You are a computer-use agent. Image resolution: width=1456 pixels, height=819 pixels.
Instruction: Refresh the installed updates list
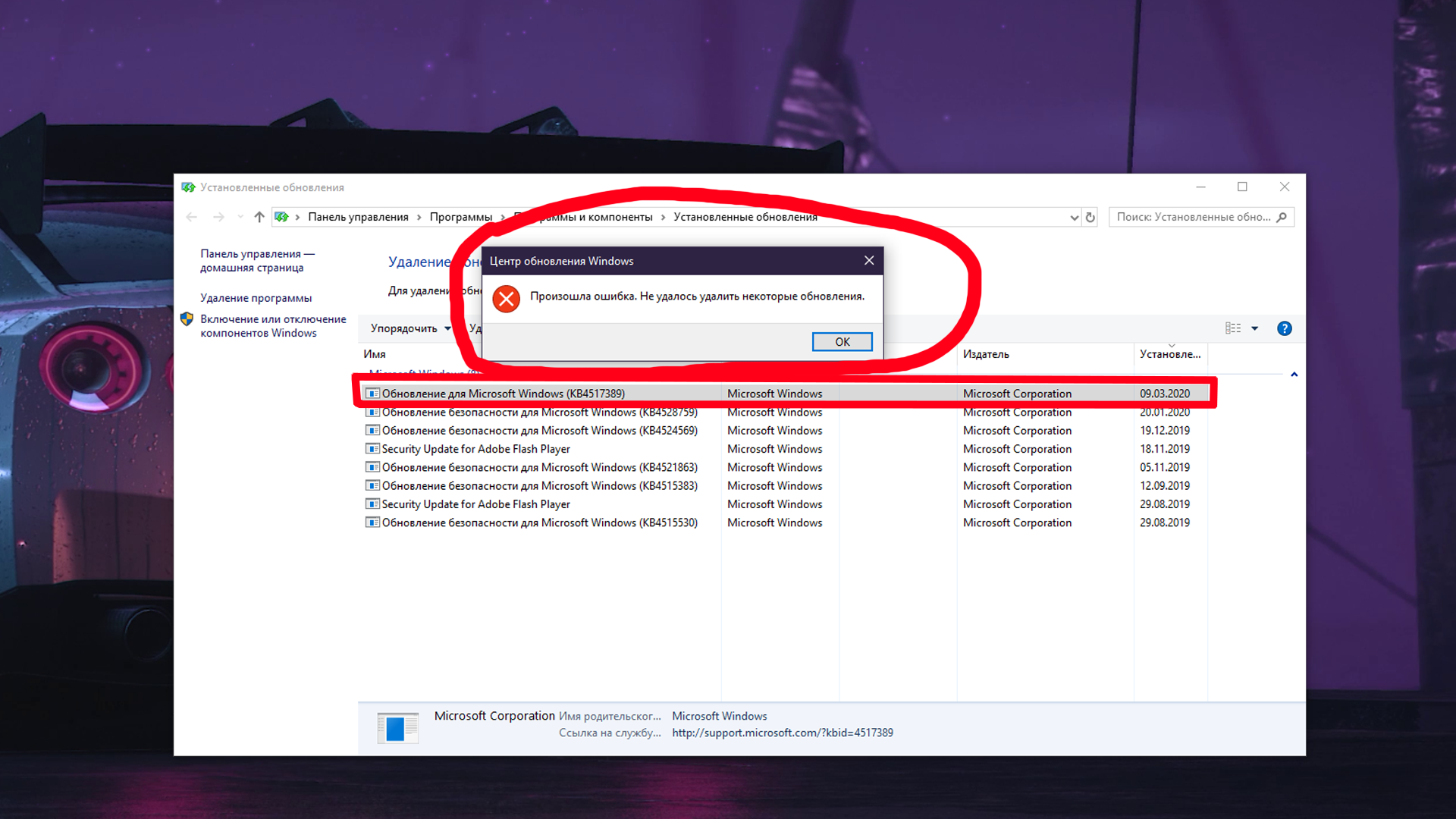(x=1090, y=218)
